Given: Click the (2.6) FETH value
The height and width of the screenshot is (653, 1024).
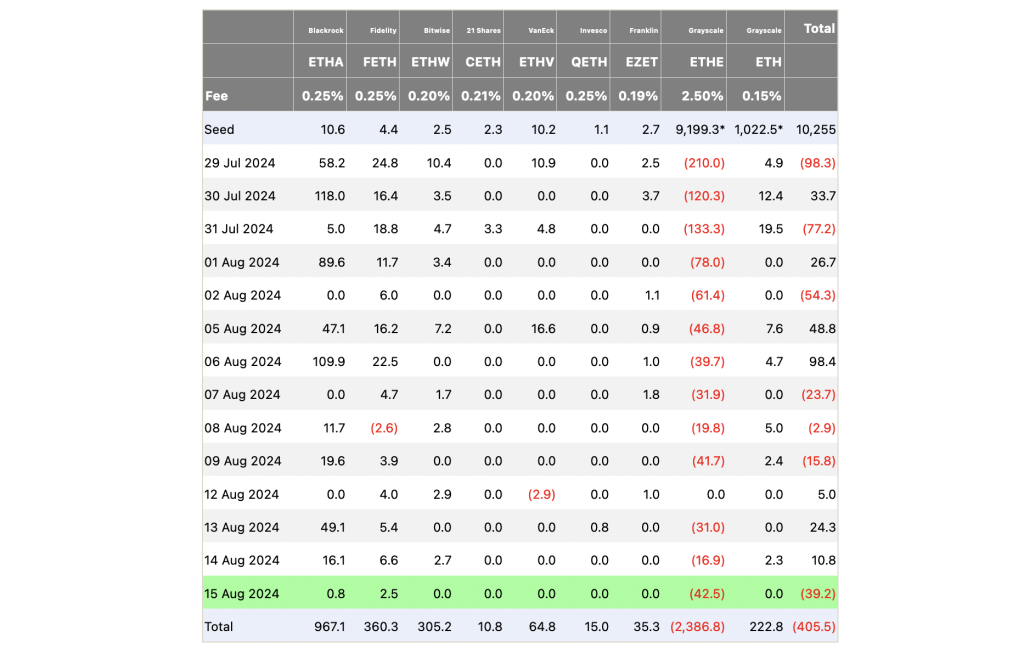Looking at the screenshot, I should tap(384, 428).
